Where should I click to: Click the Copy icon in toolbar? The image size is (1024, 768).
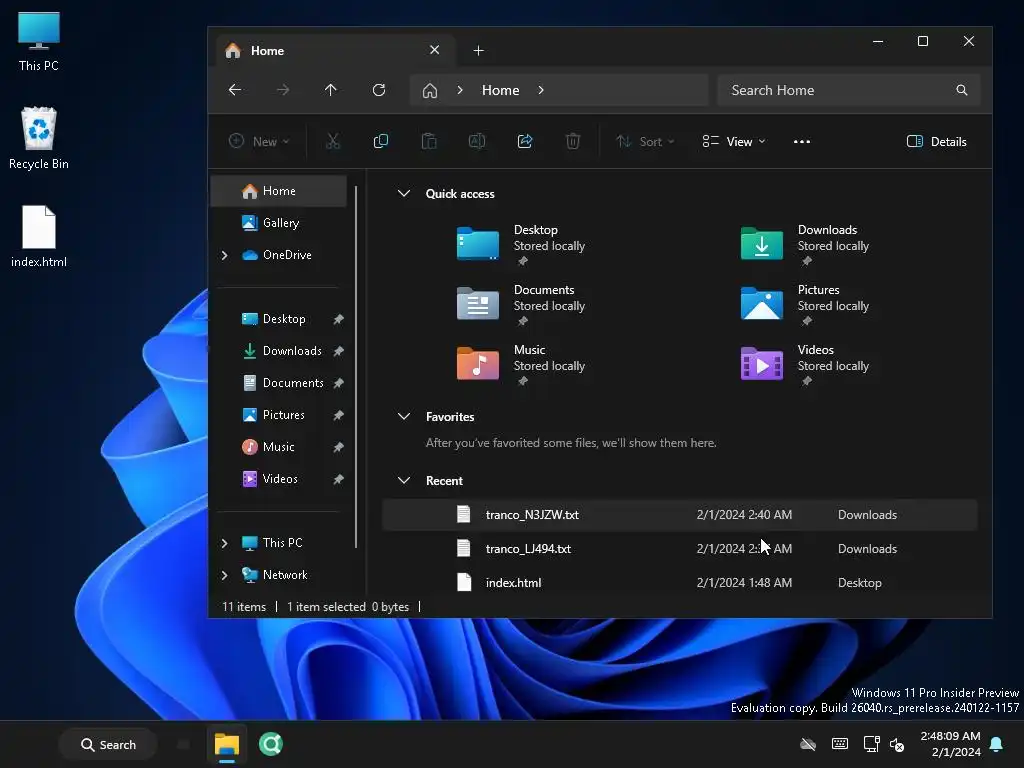[381, 141]
